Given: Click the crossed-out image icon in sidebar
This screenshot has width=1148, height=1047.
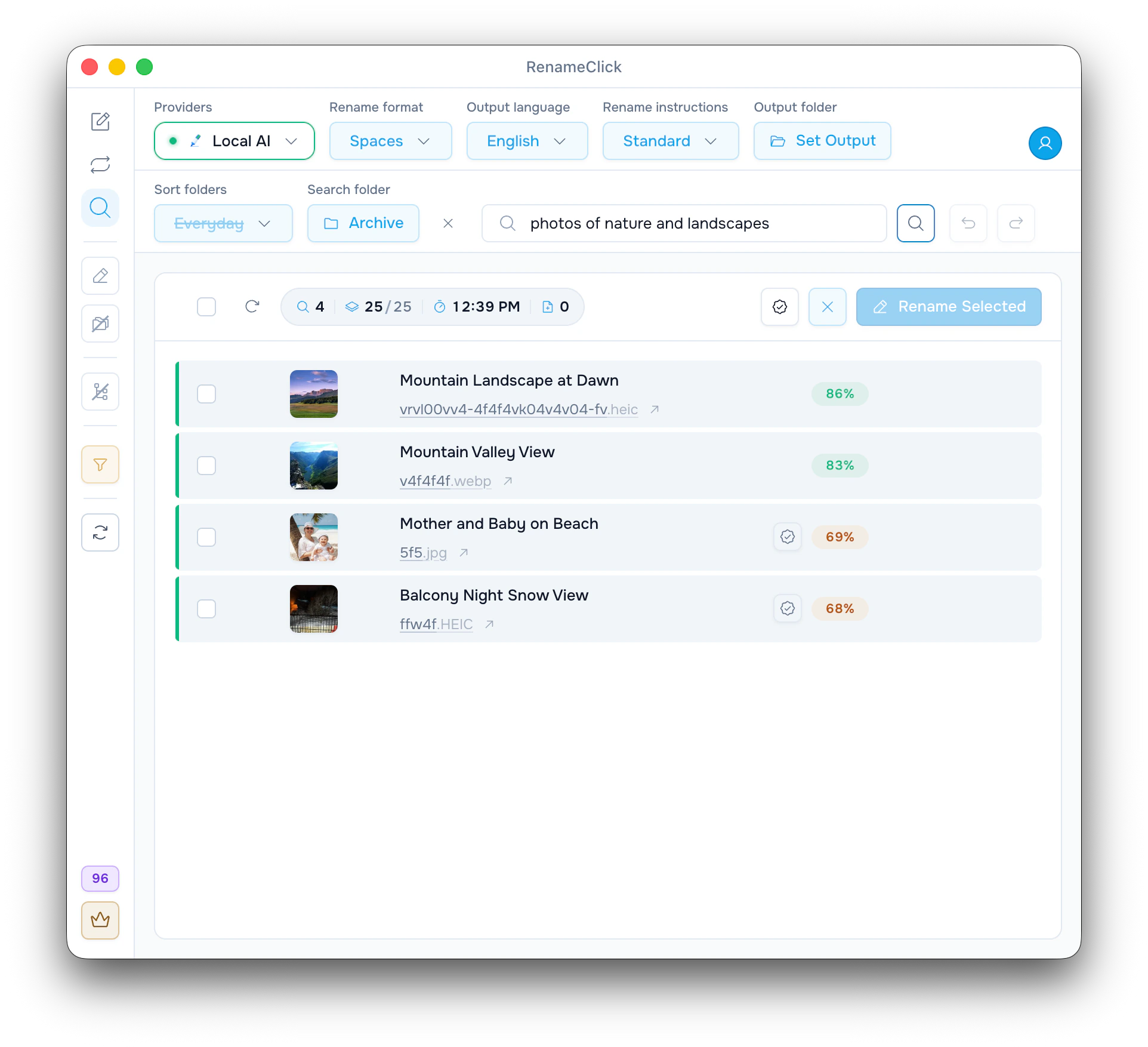Looking at the screenshot, I should 100,324.
